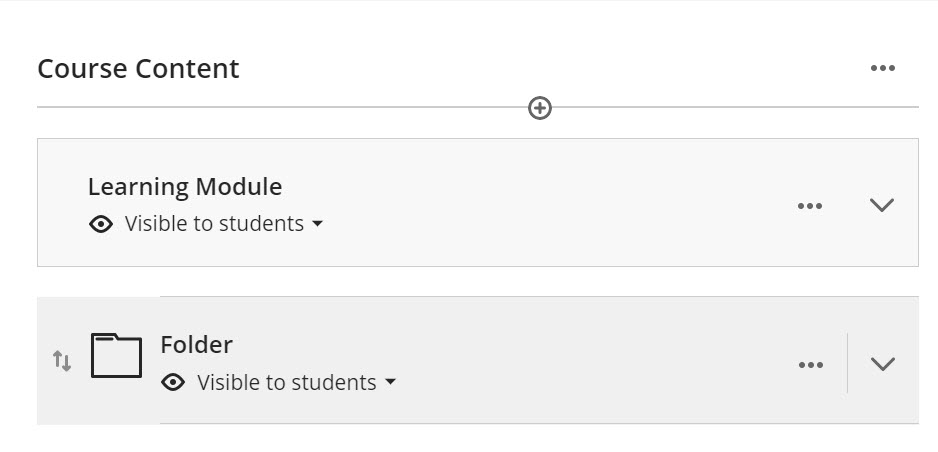Open Course Content more options ellipsis

click(x=882, y=68)
